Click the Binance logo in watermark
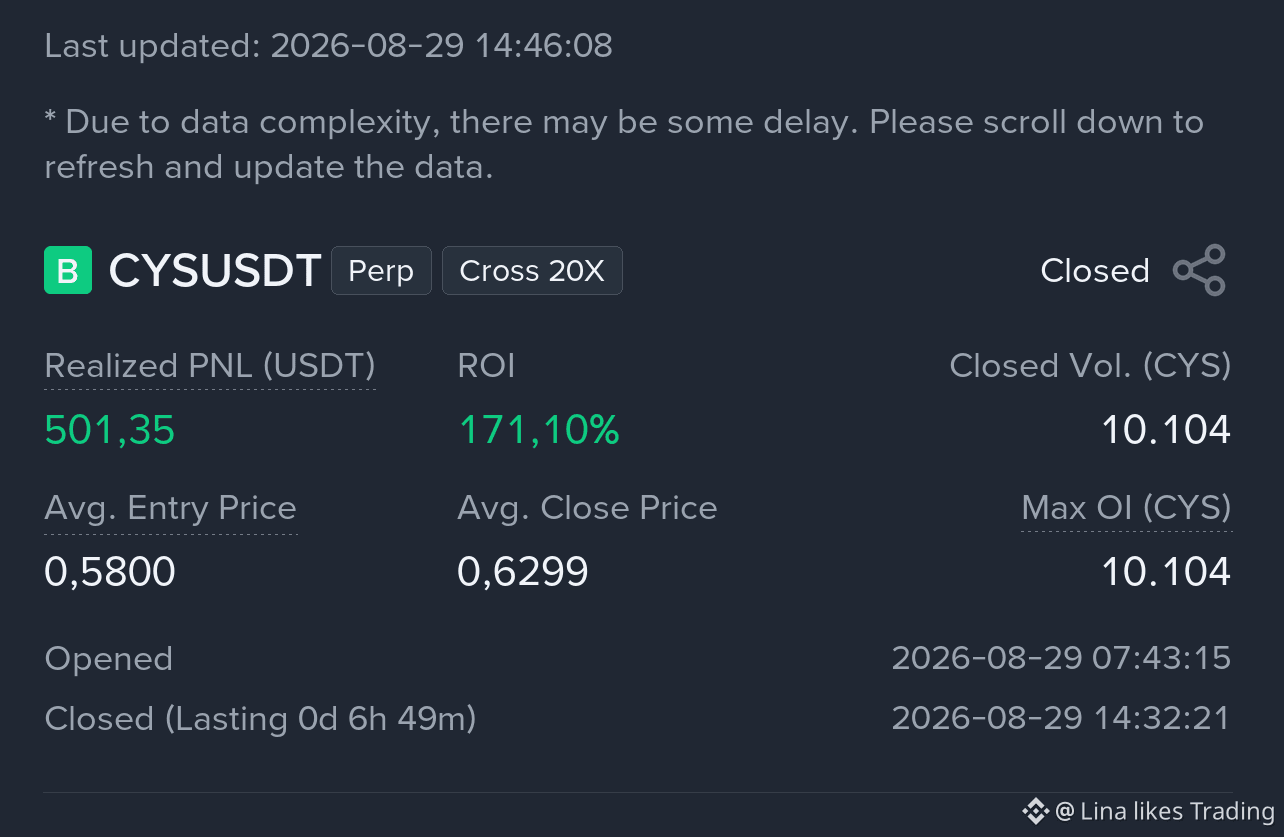The image size is (1284, 837). [x=1035, y=810]
